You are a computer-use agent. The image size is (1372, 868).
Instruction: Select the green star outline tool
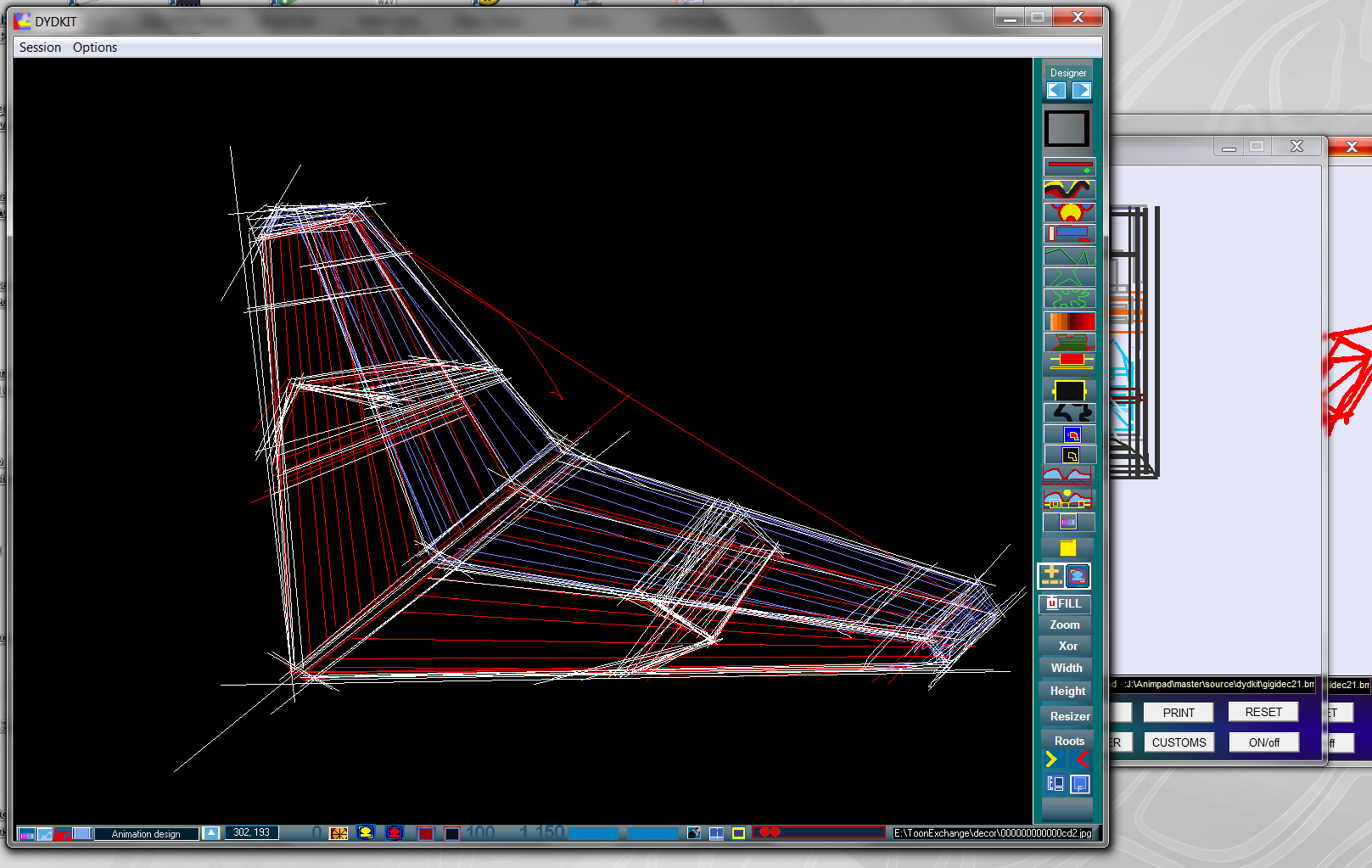pyautogui.click(x=1069, y=277)
